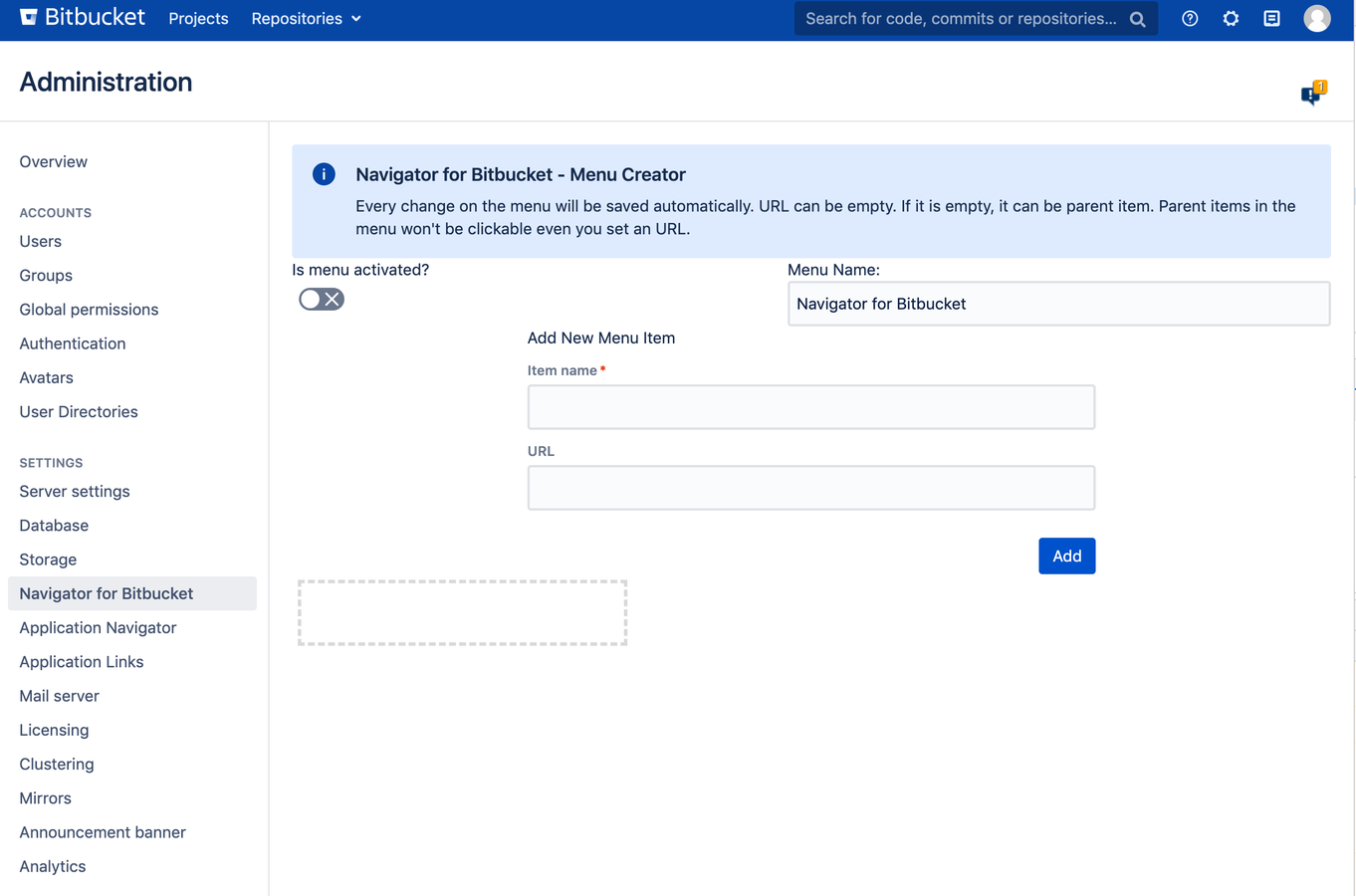Screen dimensions: 1356x896
Task: Open User Directories page
Action: click(79, 411)
